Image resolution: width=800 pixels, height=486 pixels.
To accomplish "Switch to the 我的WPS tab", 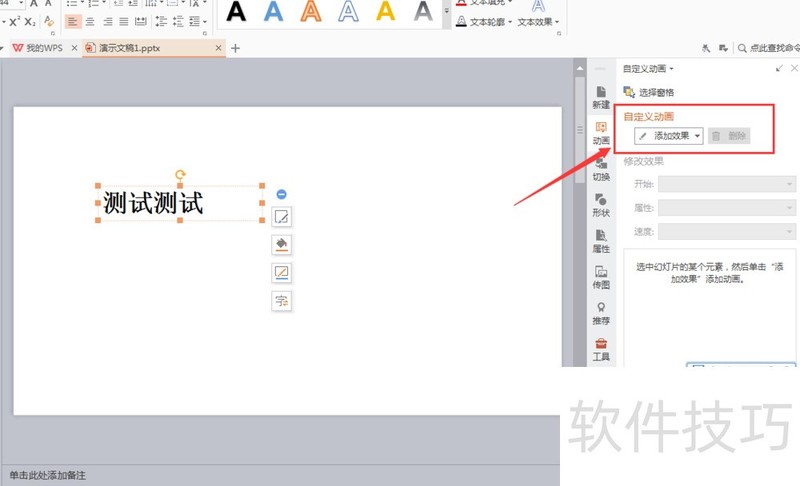I will [x=40, y=48].
